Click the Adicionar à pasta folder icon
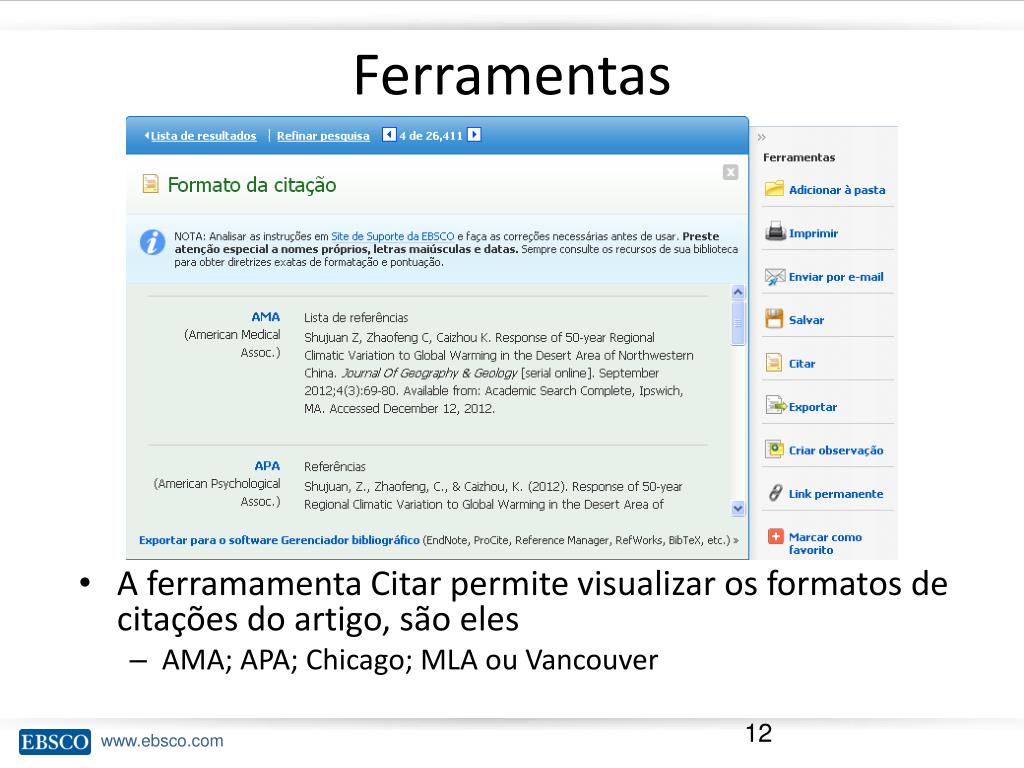Image resolution: width=1024 pixels, height=768 pixels. pyautogui.click(x=775, y=189)
